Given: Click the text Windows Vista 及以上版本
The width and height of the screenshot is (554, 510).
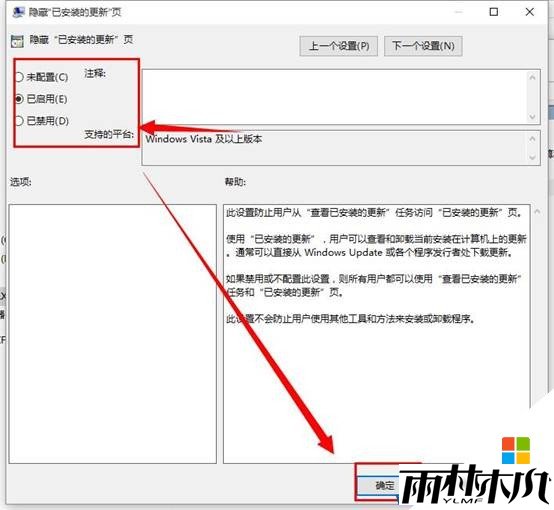Looking at the screenshot, I should [x=204, y=139].
